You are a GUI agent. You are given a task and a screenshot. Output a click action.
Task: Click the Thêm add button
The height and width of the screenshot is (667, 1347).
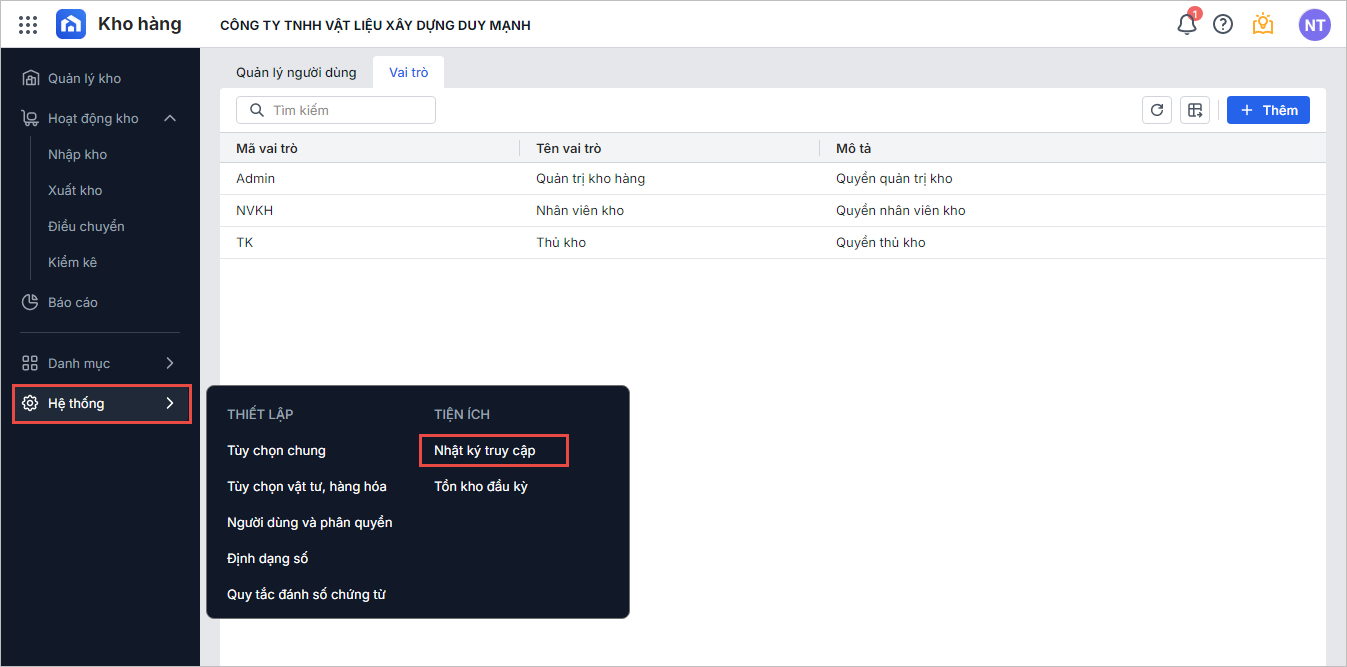1268,110
